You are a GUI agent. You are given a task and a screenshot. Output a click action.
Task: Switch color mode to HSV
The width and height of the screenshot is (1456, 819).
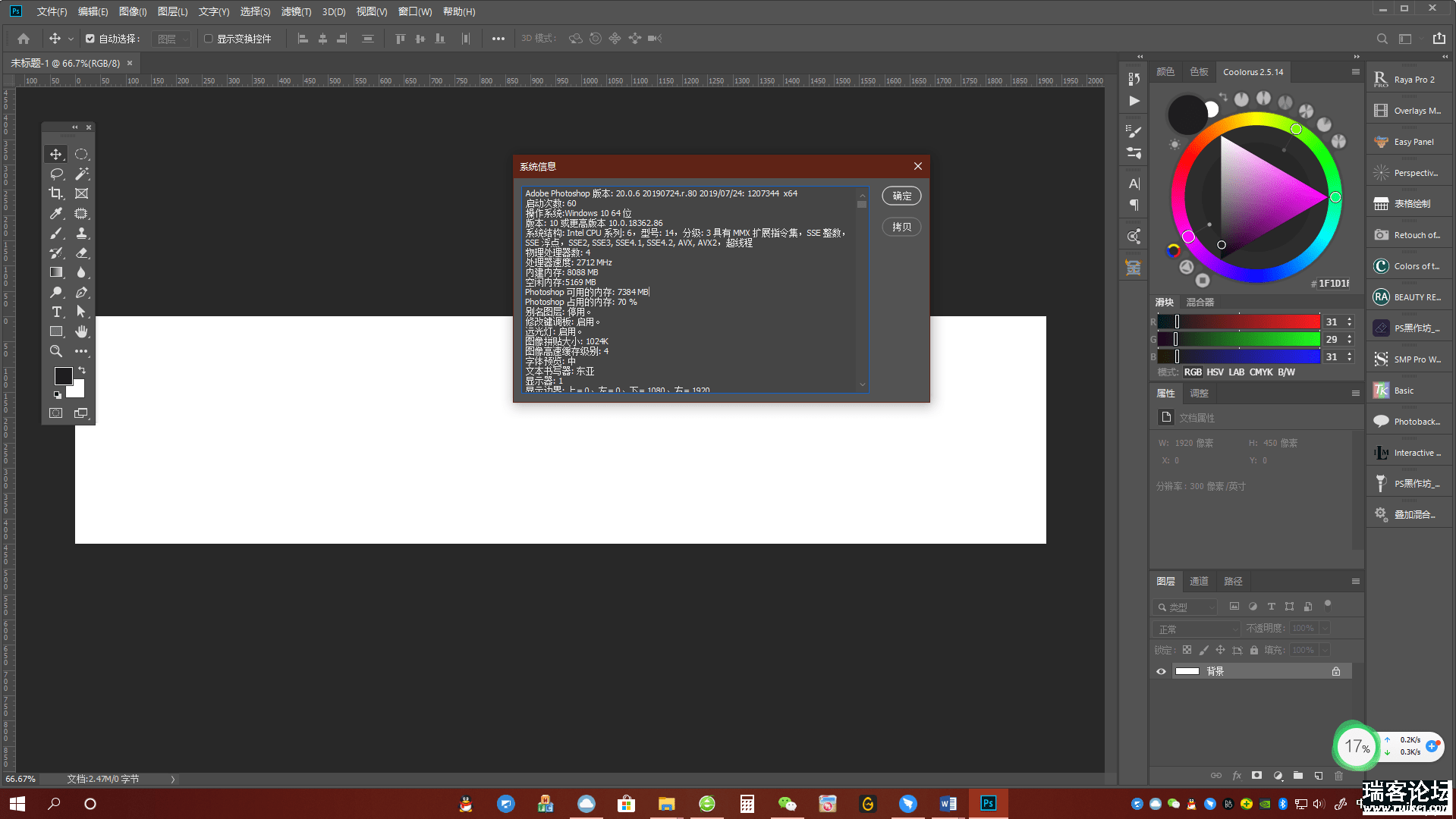point(1215,372)
